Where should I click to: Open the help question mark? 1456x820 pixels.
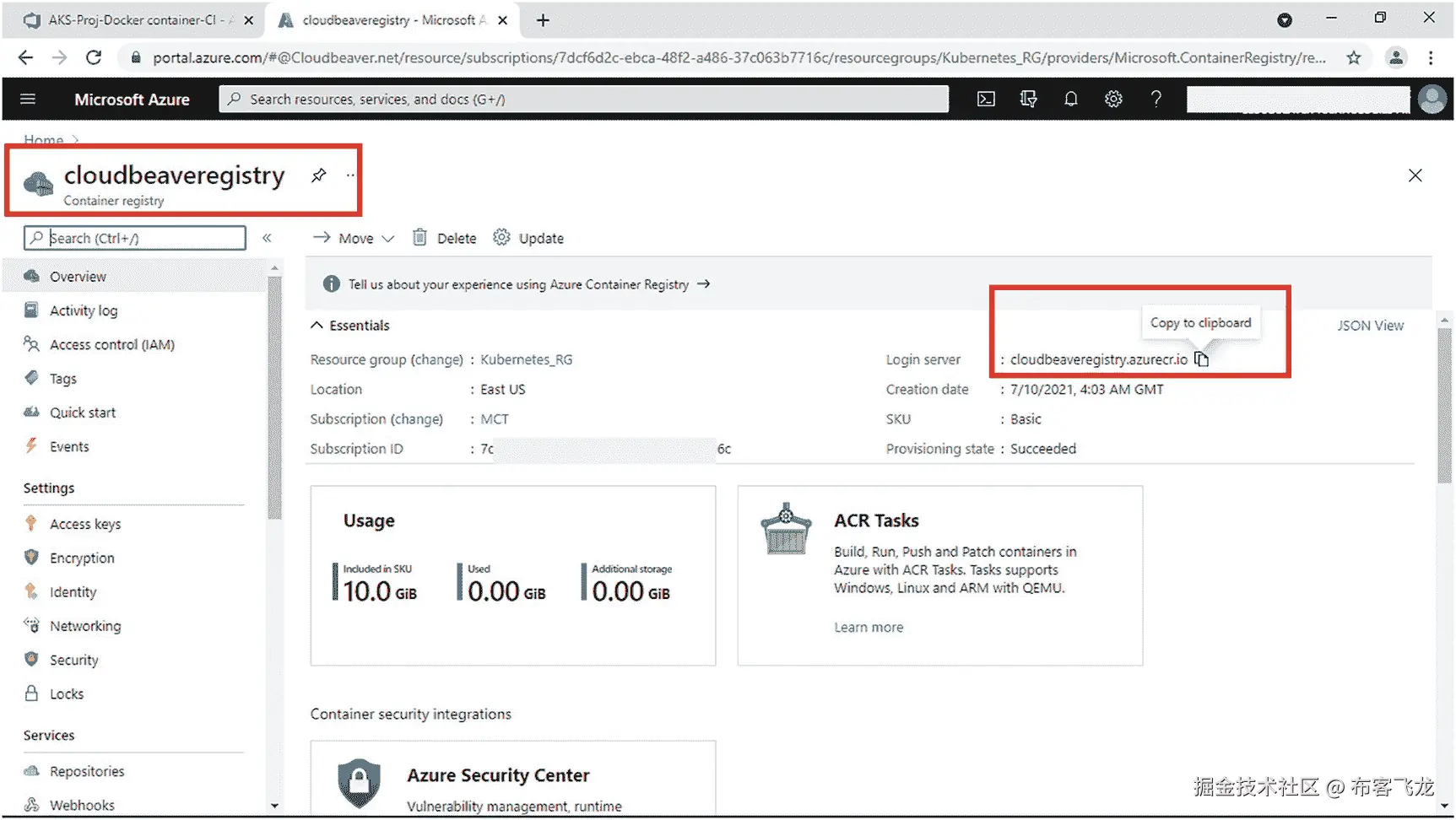1156,100
